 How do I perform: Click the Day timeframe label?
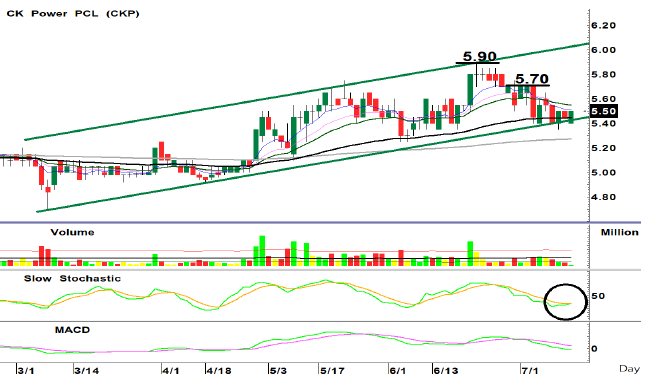pyautogui.click(x=629, y=369)
